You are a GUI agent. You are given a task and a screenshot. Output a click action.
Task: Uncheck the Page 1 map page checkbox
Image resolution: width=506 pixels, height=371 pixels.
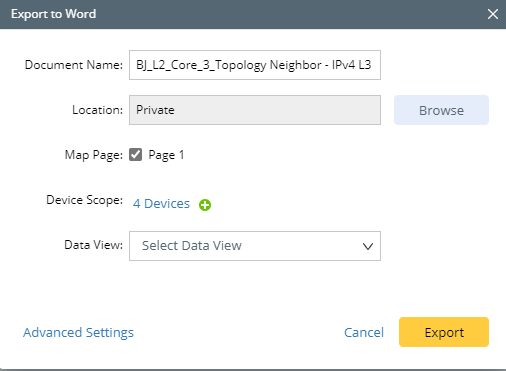tap(135, 155)
